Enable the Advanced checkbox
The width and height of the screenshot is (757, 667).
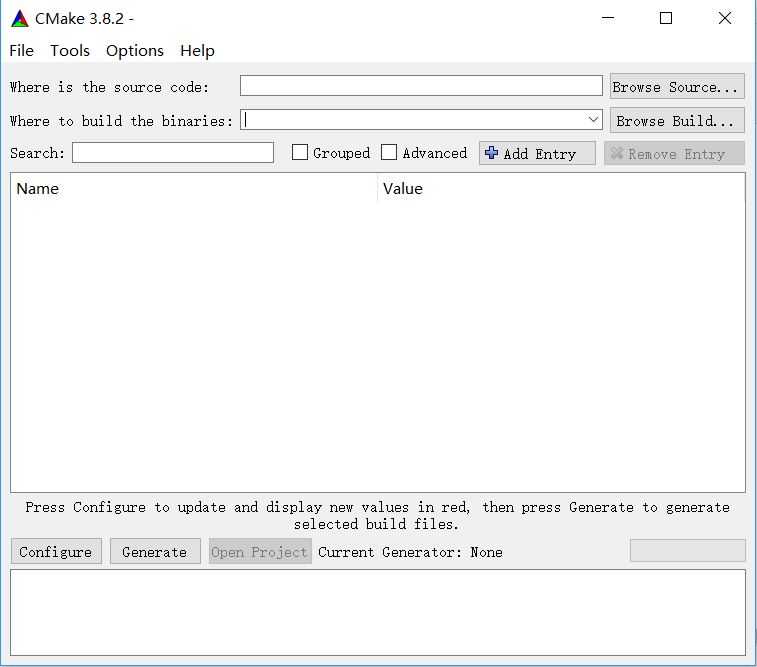[389, 153]
